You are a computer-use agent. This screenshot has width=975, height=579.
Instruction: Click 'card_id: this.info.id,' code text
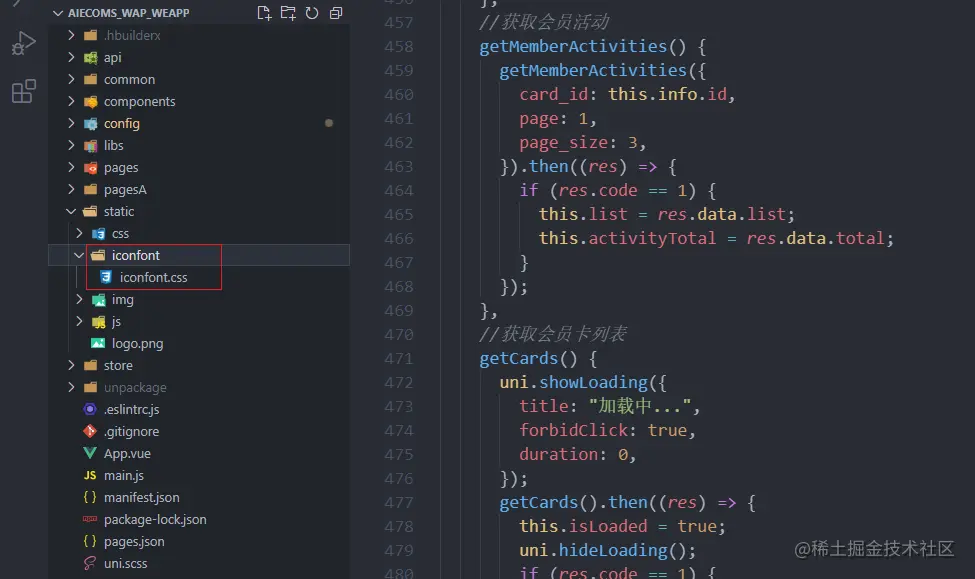tap(627, 95)
